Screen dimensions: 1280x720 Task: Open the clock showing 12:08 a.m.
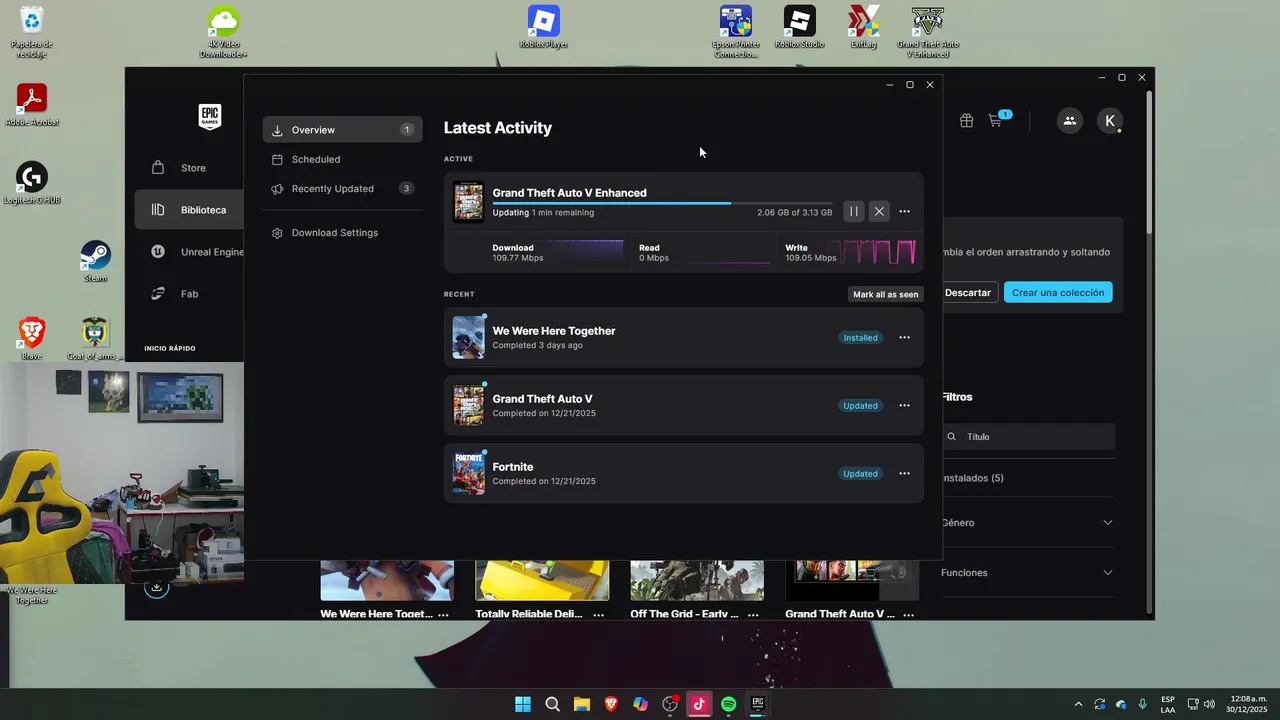click(1248, 704)
